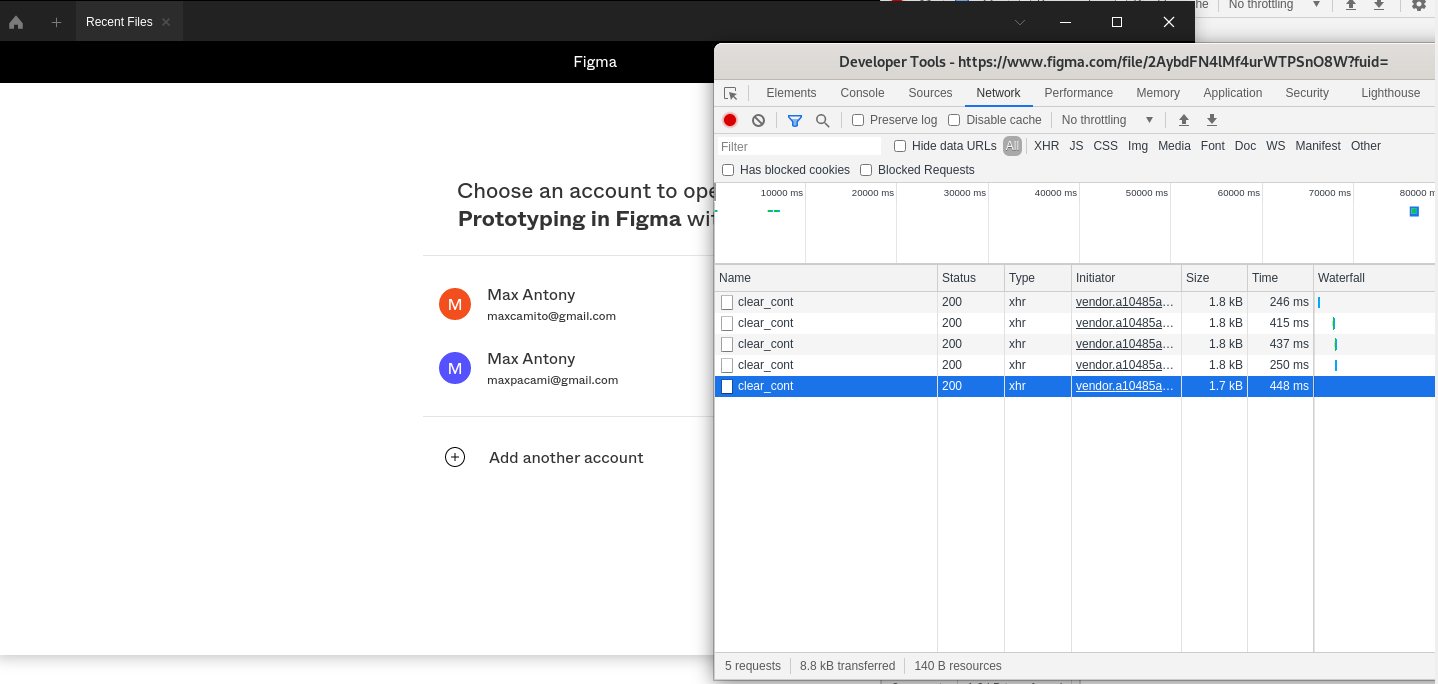Screen dimensions: 1438x684
Task: Sort by Waterfall column header
Action: pyautogui.click(x=1375, y=278)
